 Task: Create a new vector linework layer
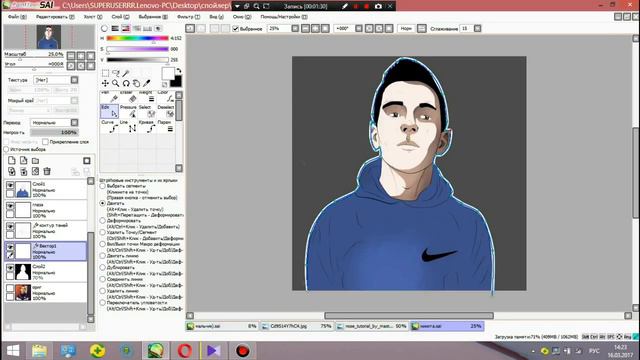[23, 160]
